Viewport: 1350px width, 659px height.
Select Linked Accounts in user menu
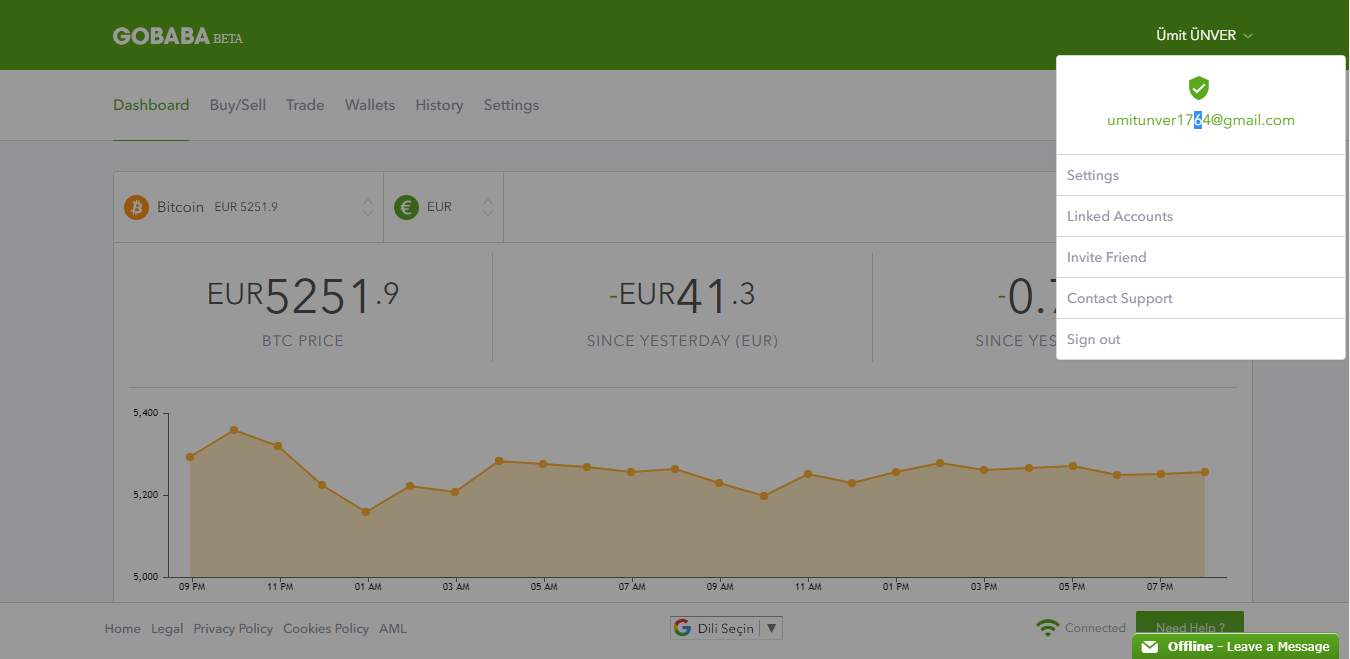tap(1200, 216)
